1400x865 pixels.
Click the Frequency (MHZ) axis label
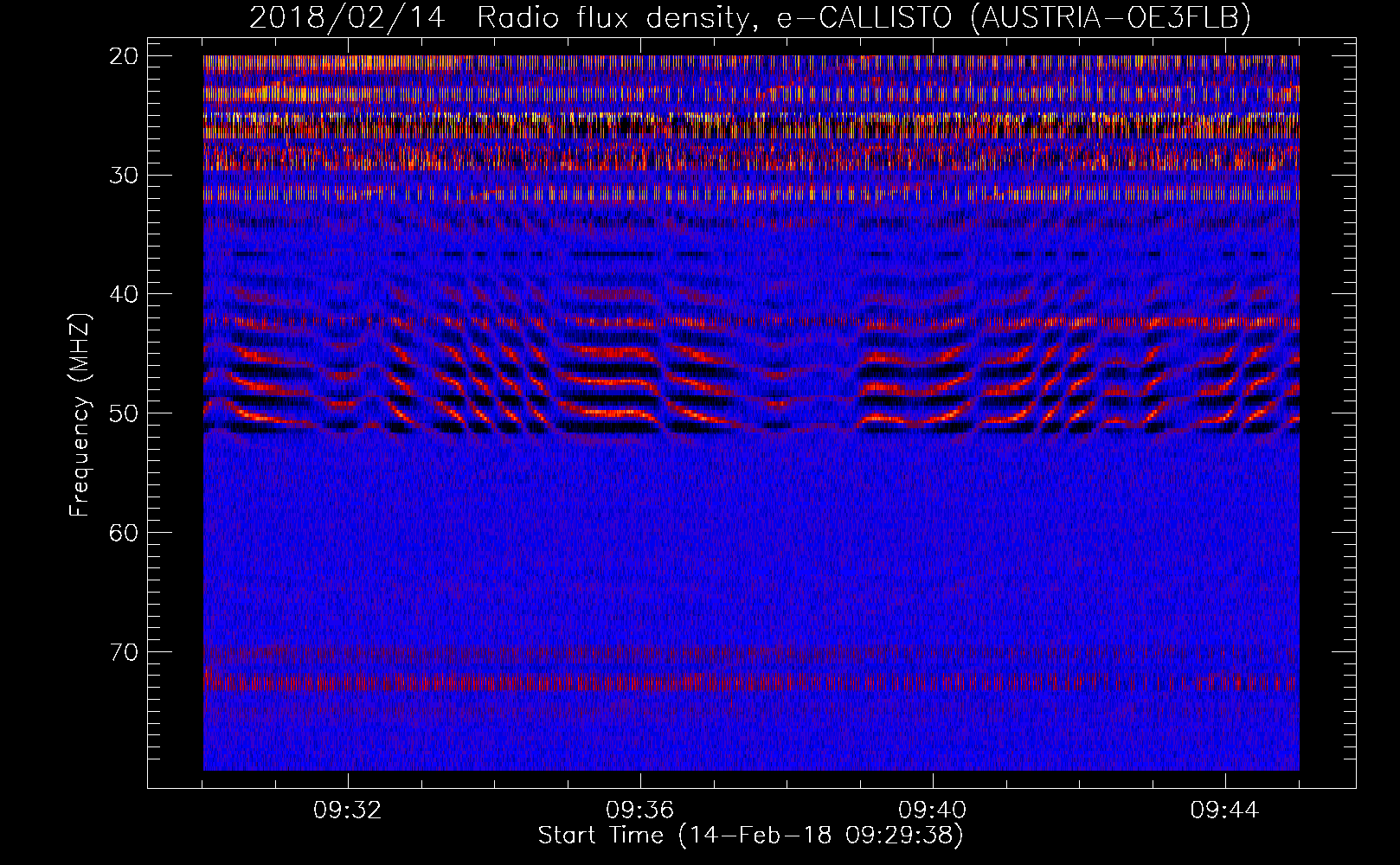pyautogui.click(x=79, y=415)
